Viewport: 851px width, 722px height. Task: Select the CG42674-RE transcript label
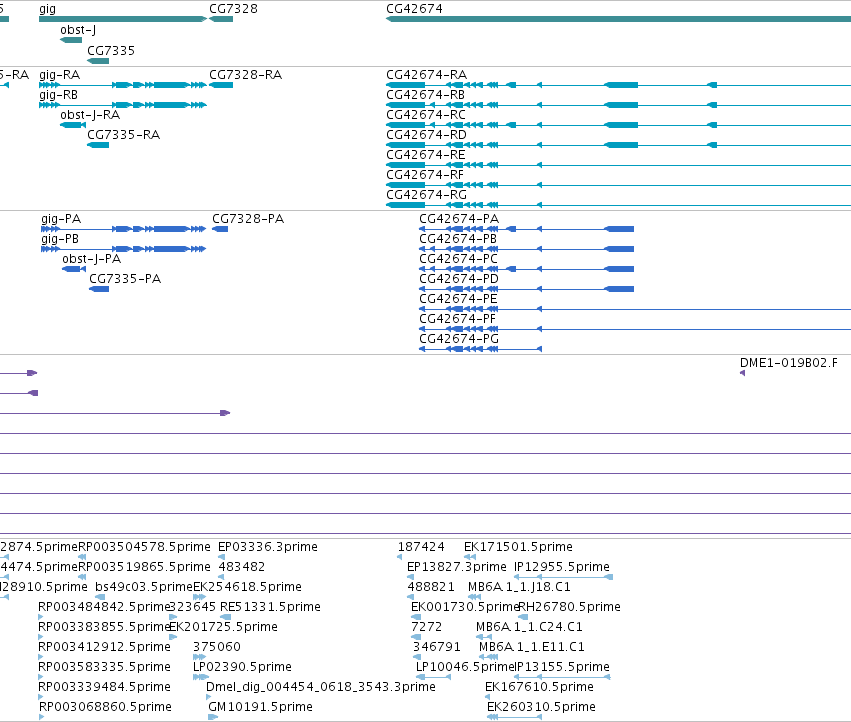tap(426, 155)
